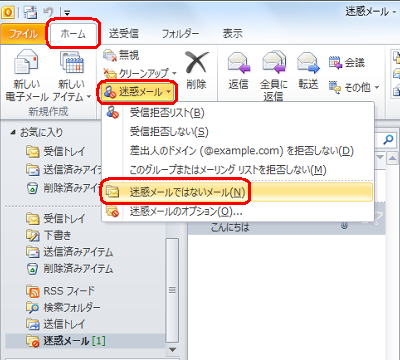The width and height of the screenshot is (400, 360).
Task: Switch to the 送受信 tab
Action: tap(124, 33)
